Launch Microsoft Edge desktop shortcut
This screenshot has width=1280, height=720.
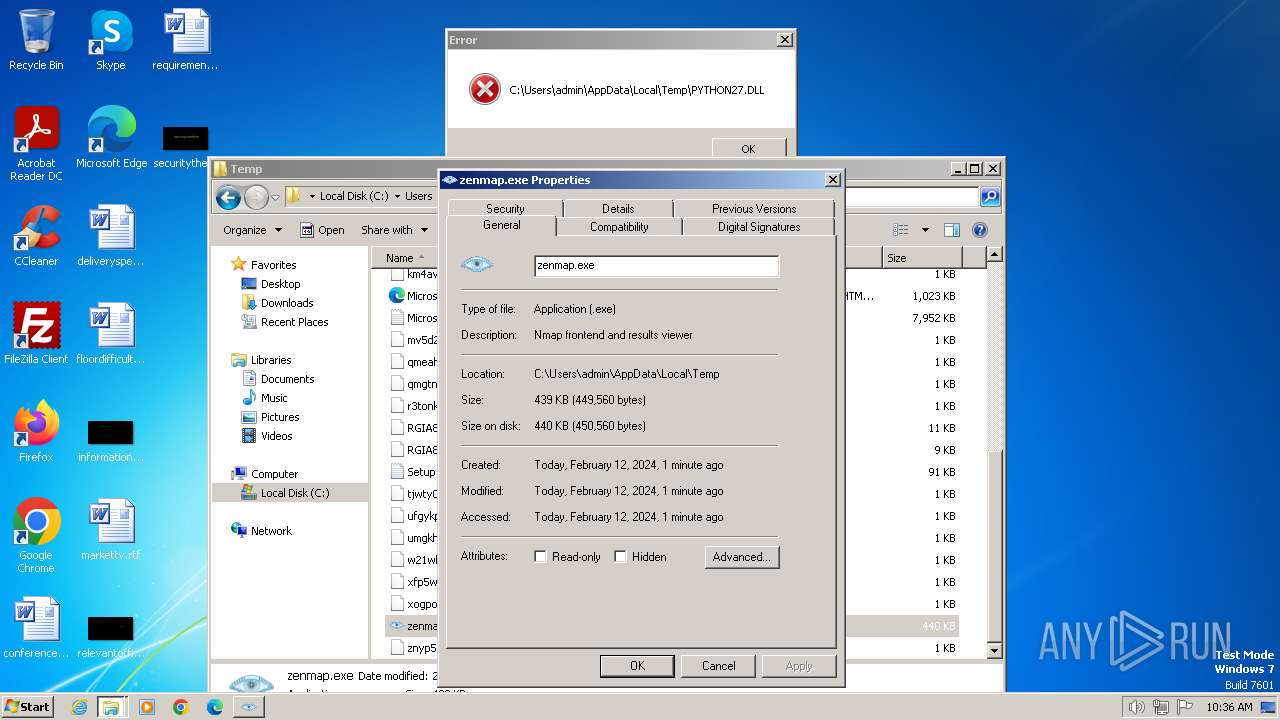pyautogui.click(x=111, y=138)
